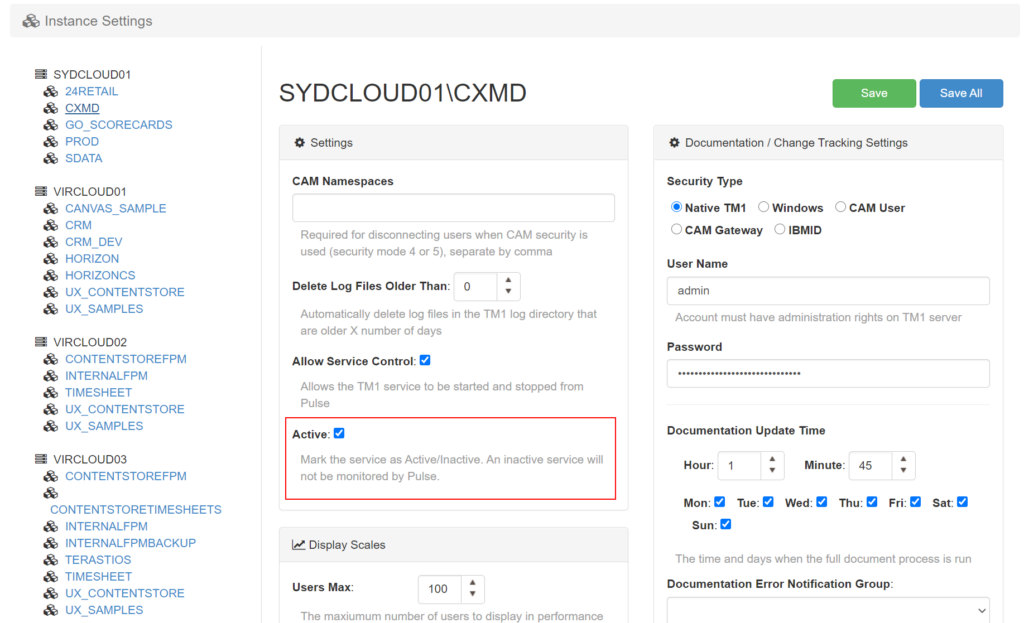Uncheck the Active service checkbox
1024x623 pixels.
[x=339, y=433]
